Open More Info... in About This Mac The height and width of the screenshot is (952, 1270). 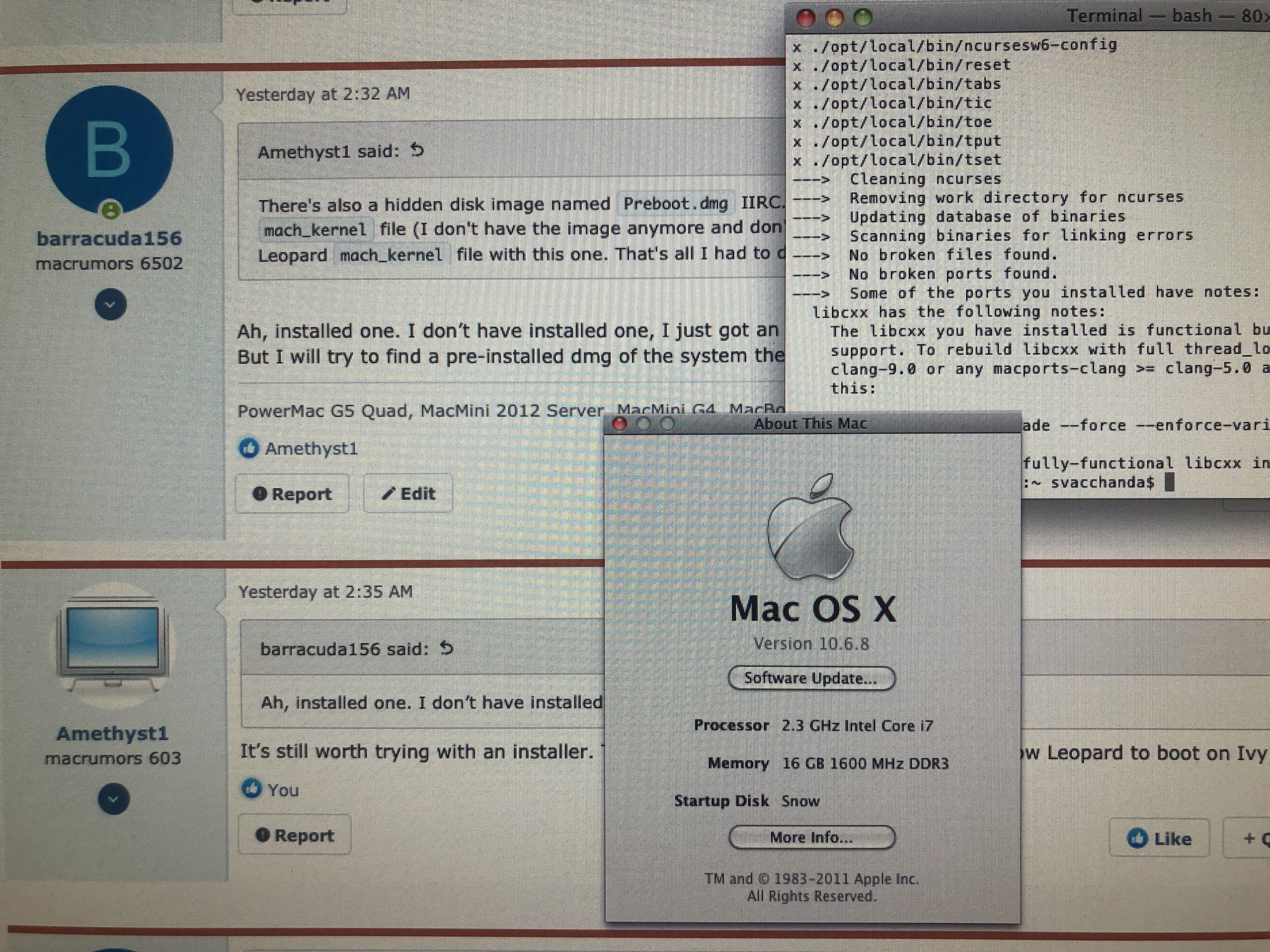812,837
